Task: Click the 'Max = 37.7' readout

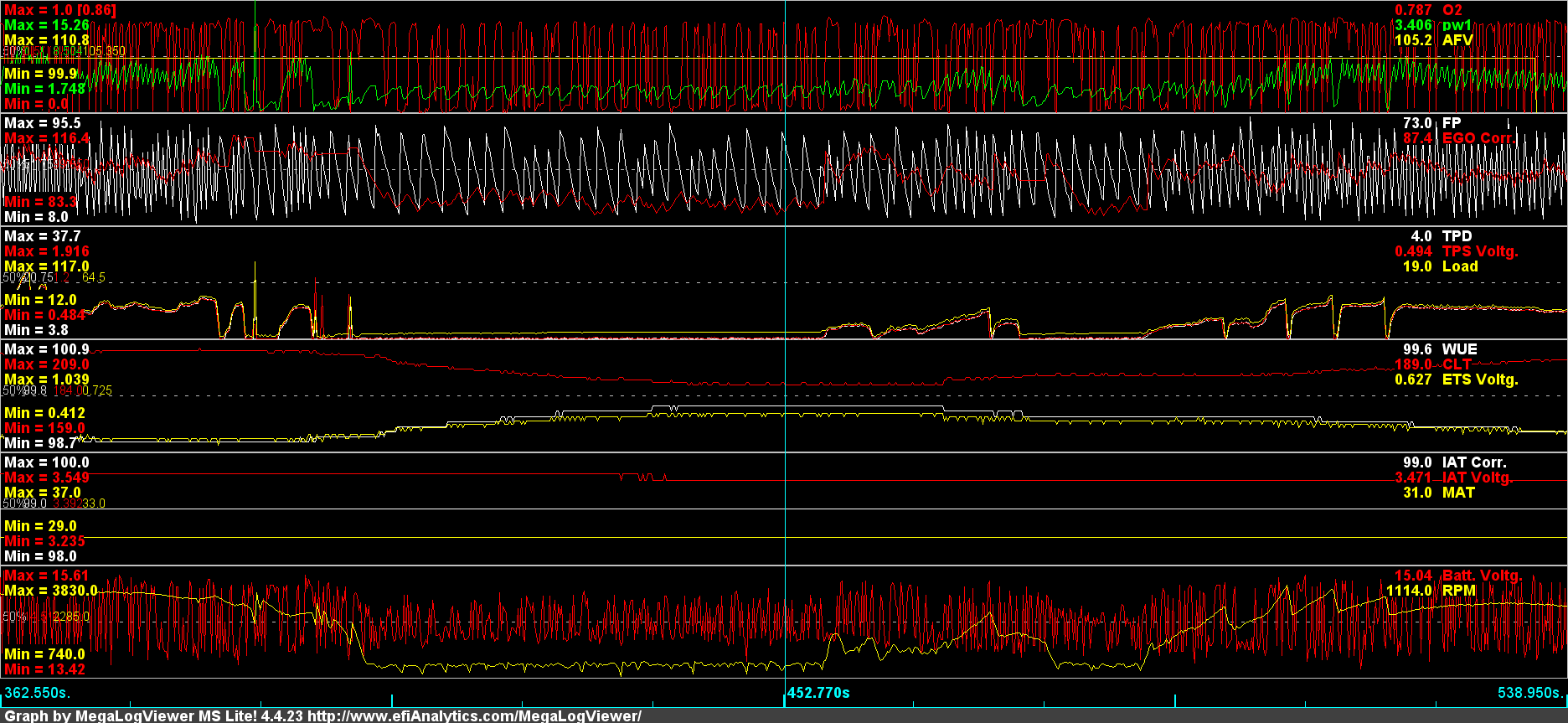Action: [42, 236]
